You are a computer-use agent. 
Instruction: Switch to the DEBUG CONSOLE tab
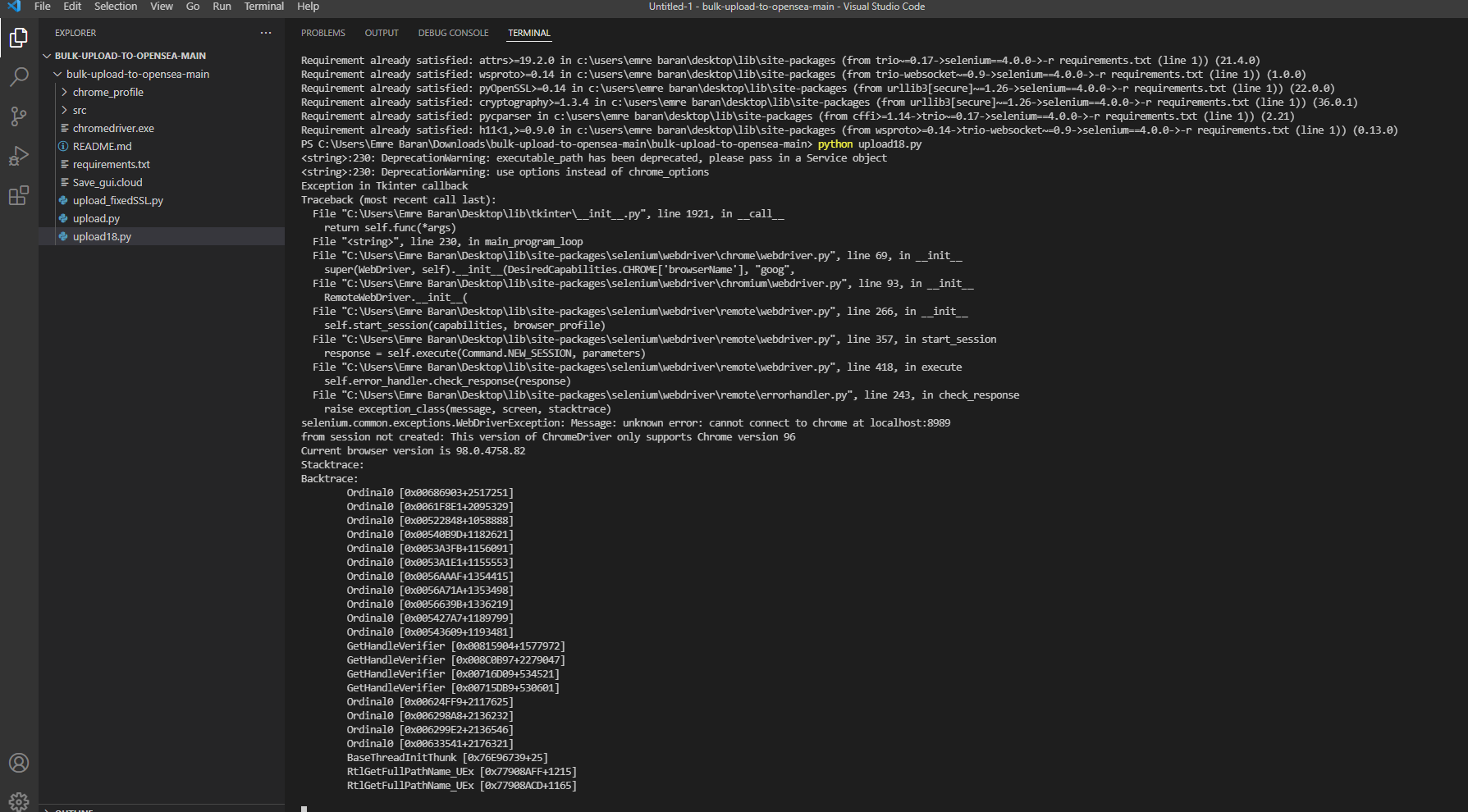(453, 33)
